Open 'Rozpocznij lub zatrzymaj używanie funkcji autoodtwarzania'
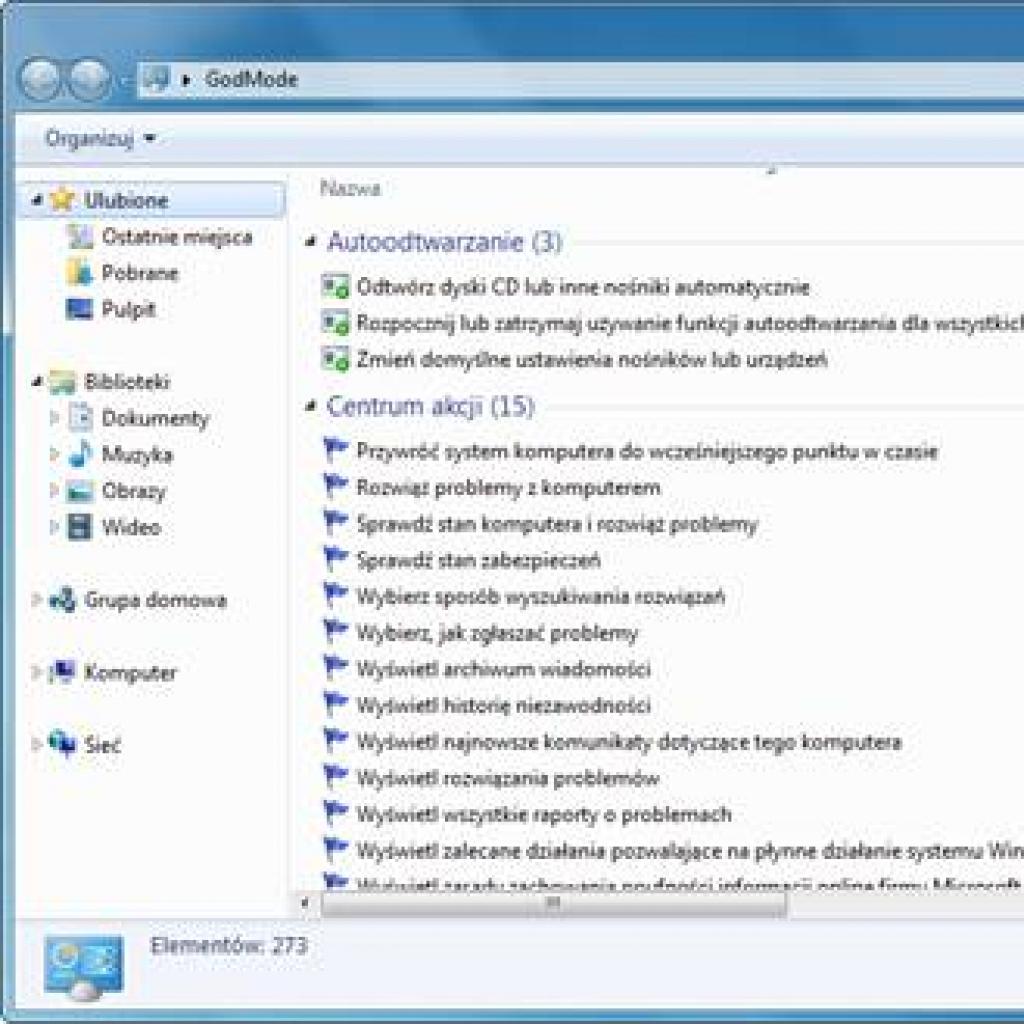Image resolution: width=1024 pixels, height=1024 pixels. [690, 323]
